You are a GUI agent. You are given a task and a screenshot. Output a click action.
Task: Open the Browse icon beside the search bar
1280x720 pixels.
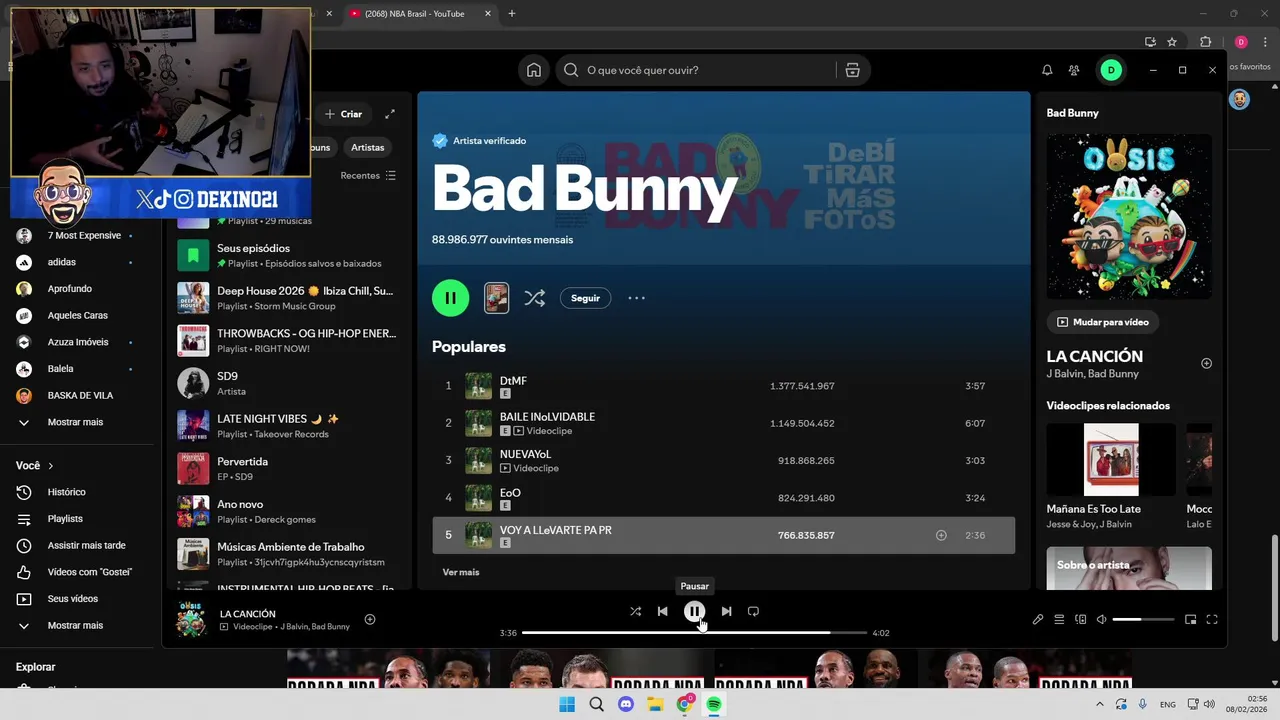click(852, 70)
